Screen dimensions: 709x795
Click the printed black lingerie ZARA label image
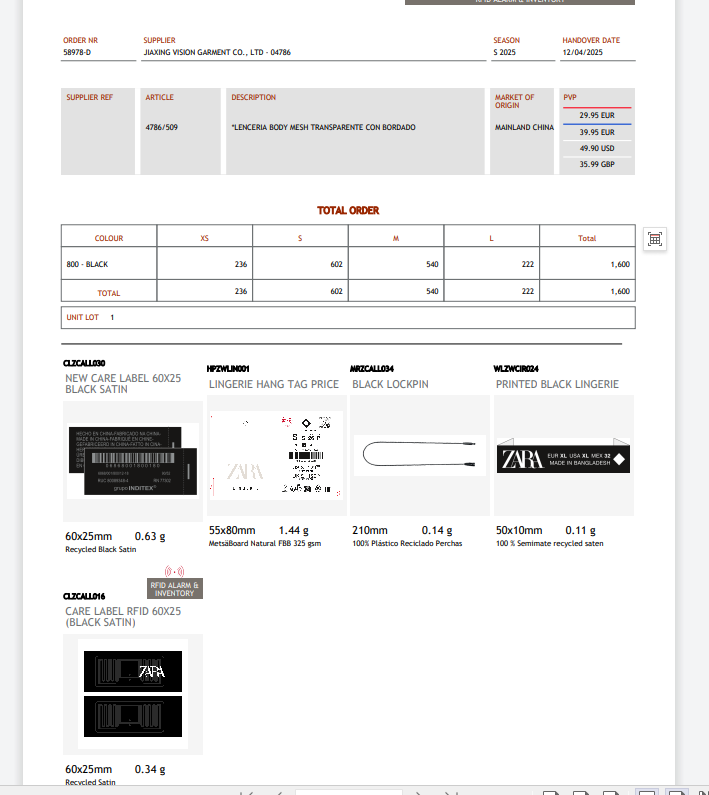click(x=563, y=459)
